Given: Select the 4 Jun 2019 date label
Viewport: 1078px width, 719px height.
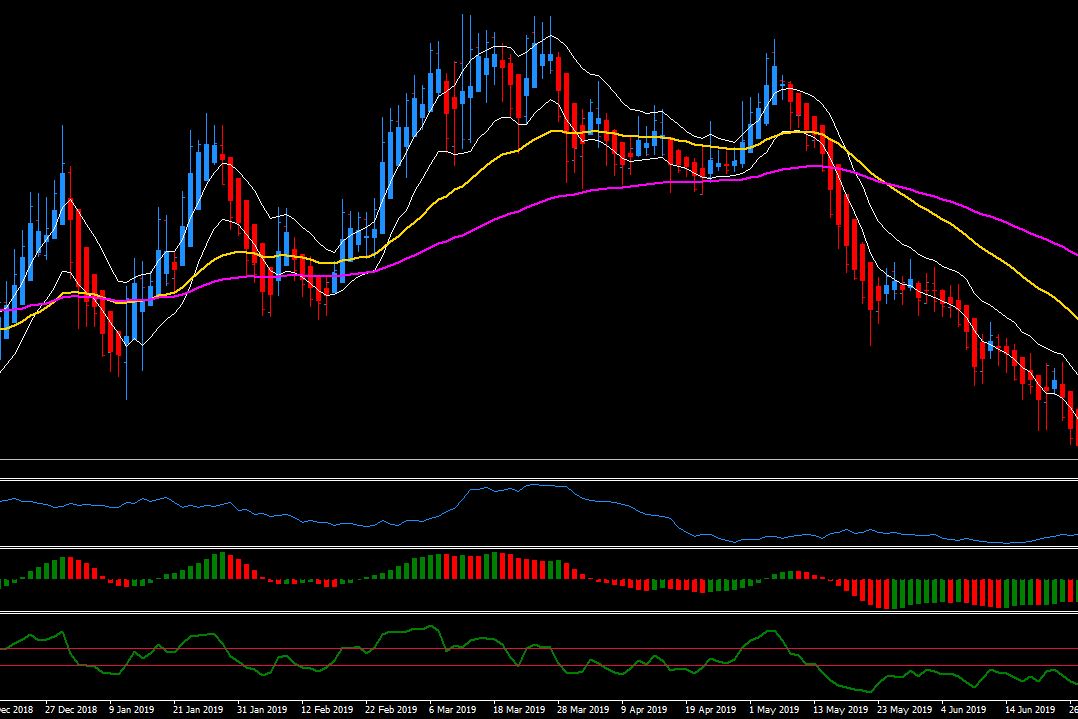Looking at the screenshot, I should click(x=963, y=709).
